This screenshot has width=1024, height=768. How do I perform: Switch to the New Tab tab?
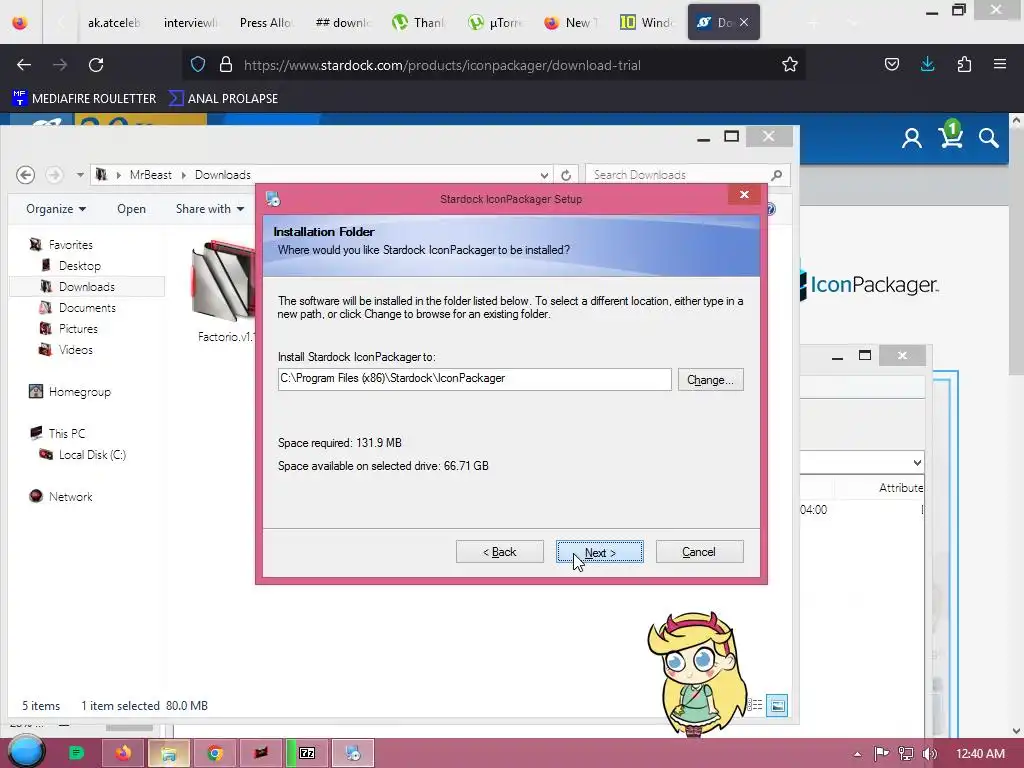click(571, 23)
